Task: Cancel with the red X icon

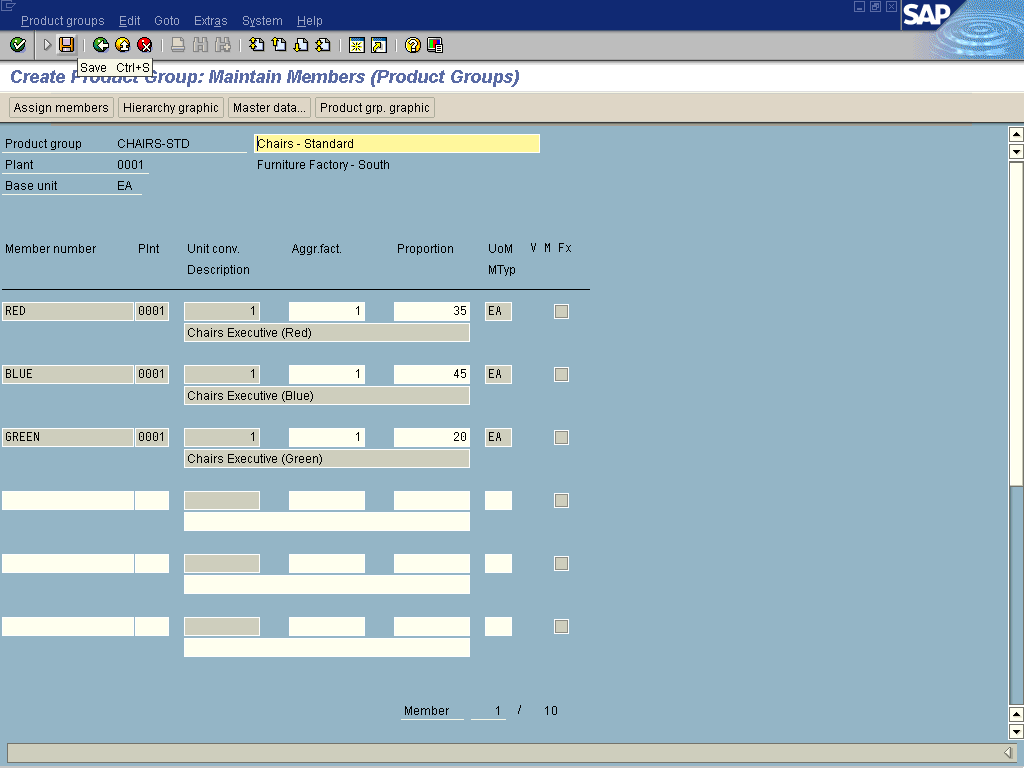Action: (145, 44)
